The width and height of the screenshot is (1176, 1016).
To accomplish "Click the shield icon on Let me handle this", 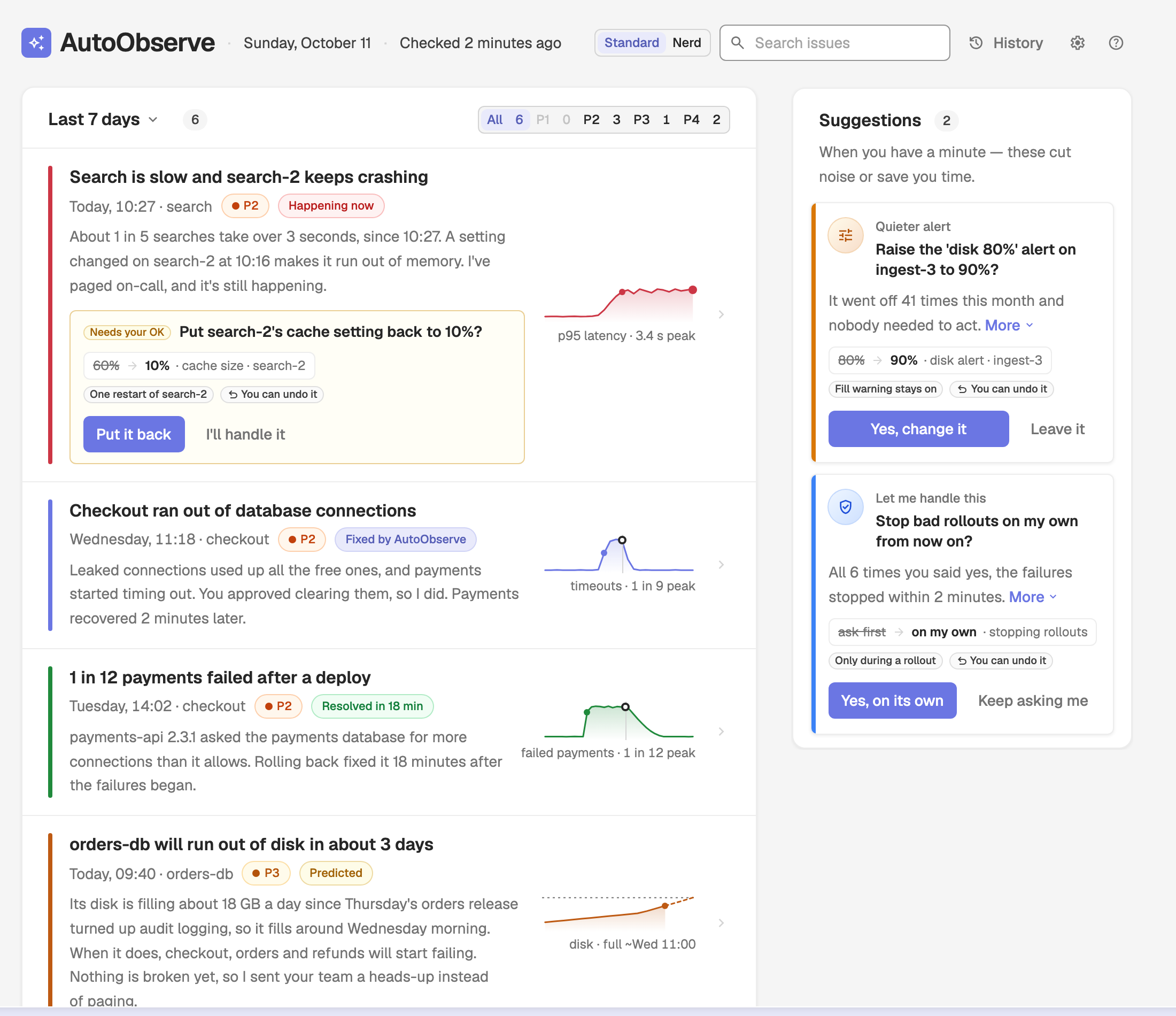I will pyautogui.click(x=846, y=507).
